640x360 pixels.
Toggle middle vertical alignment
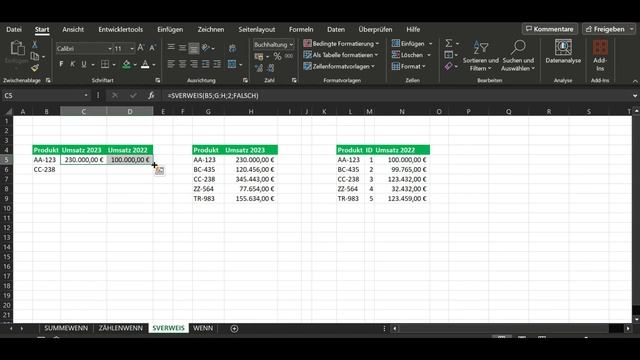(x=182, y=48)
